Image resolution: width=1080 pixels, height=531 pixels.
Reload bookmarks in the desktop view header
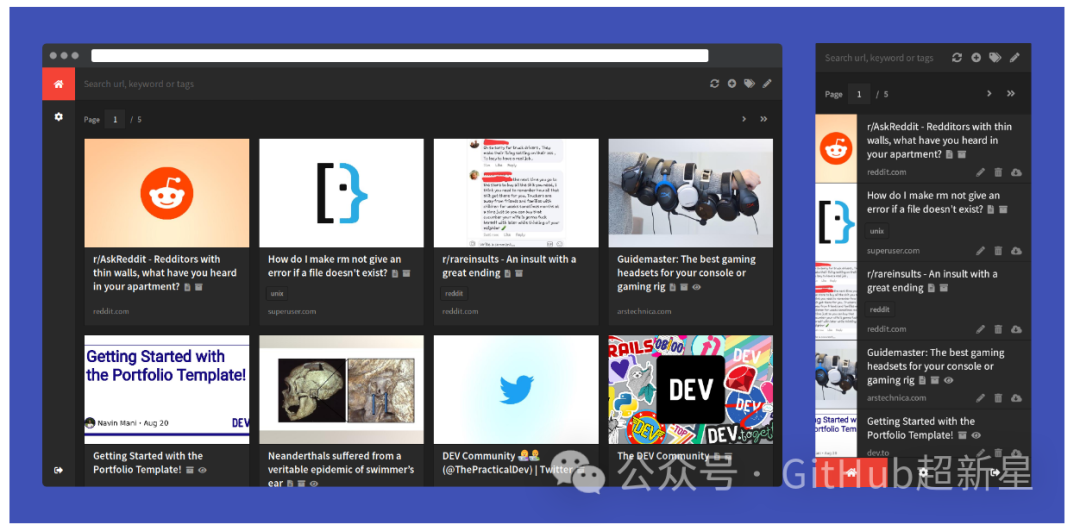pyautogui.click(x=714, y=84)
